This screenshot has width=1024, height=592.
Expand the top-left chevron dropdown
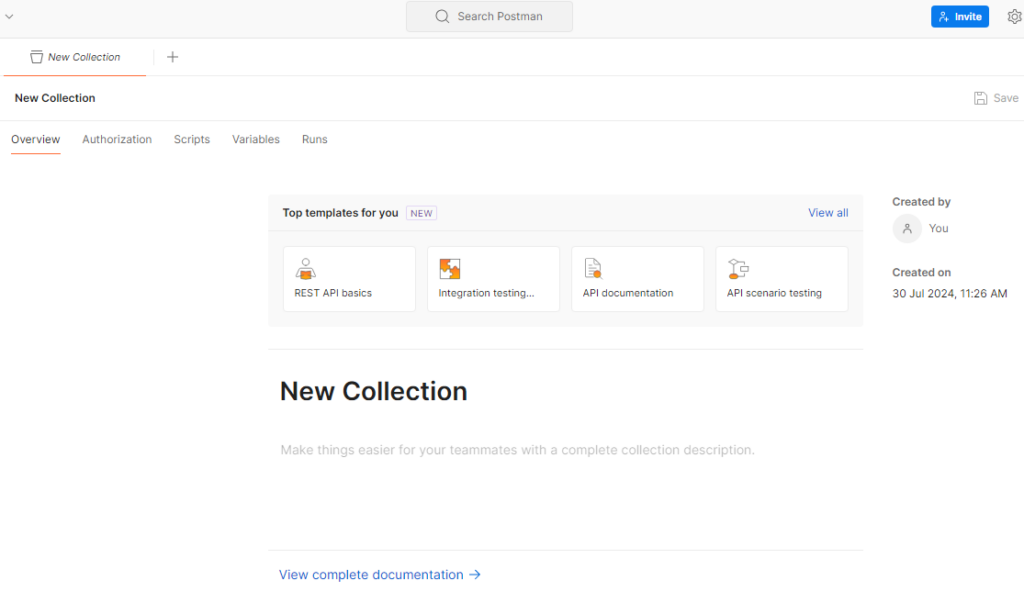9,16
